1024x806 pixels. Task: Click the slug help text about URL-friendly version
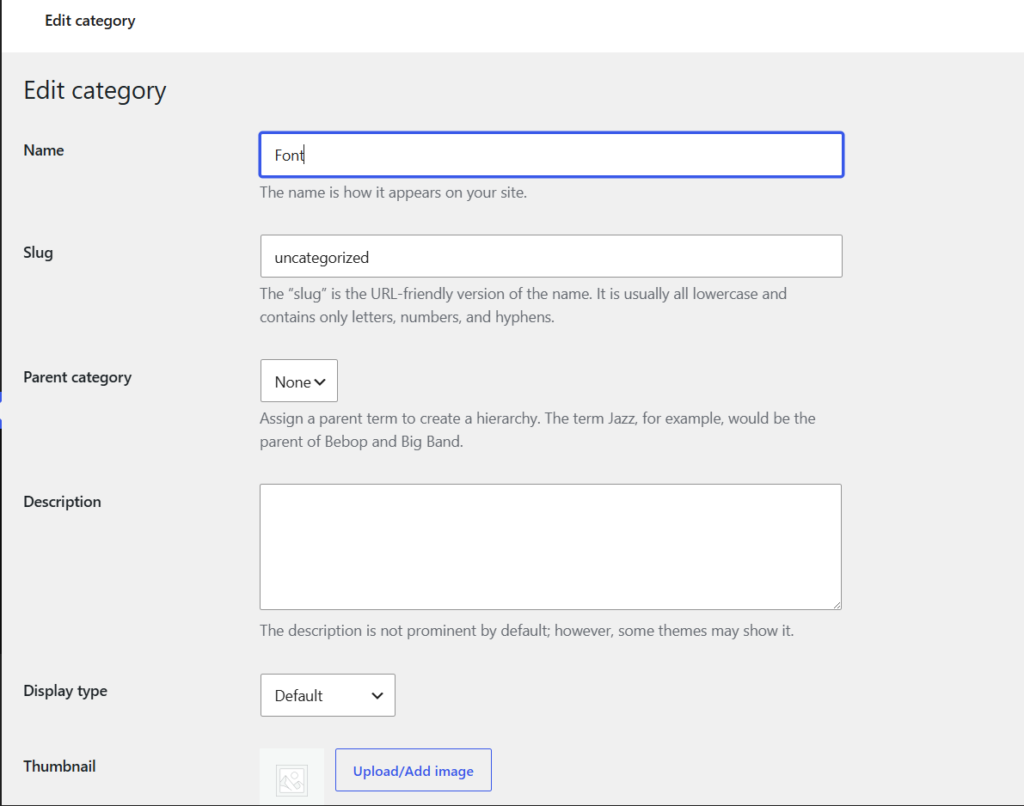pos(523,305)
